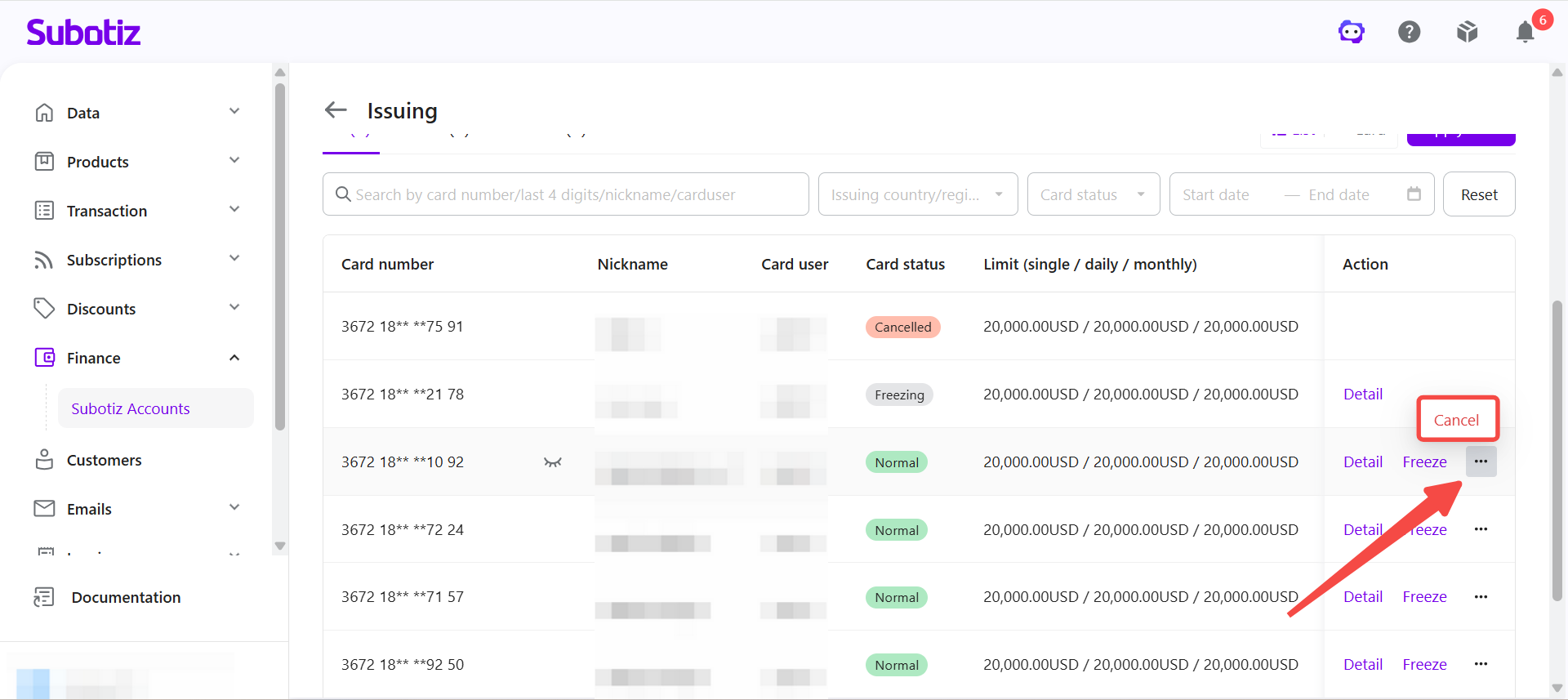Click the Products sidebar icon
The height and width of the screenshot is (700, 1568).
point(44,162)
